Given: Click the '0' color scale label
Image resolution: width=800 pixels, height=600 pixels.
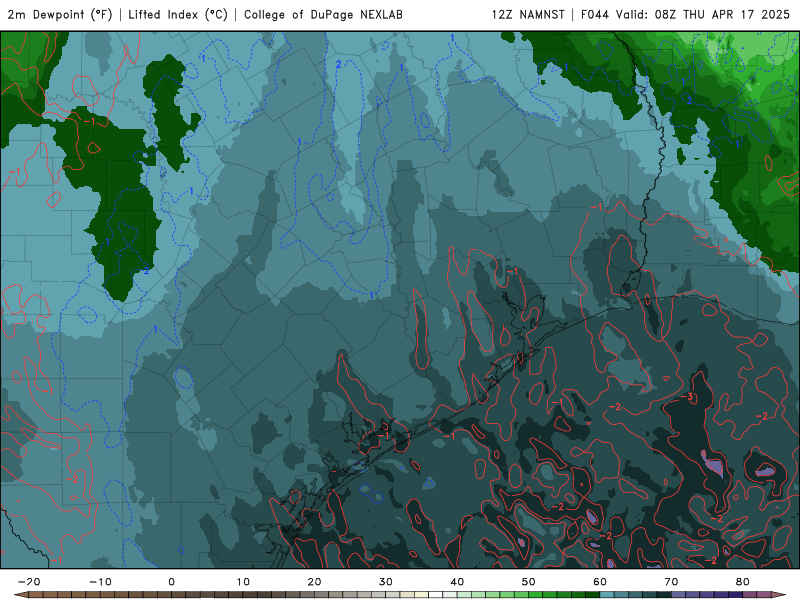Looking at the screenshot, I should coord(171,582).
